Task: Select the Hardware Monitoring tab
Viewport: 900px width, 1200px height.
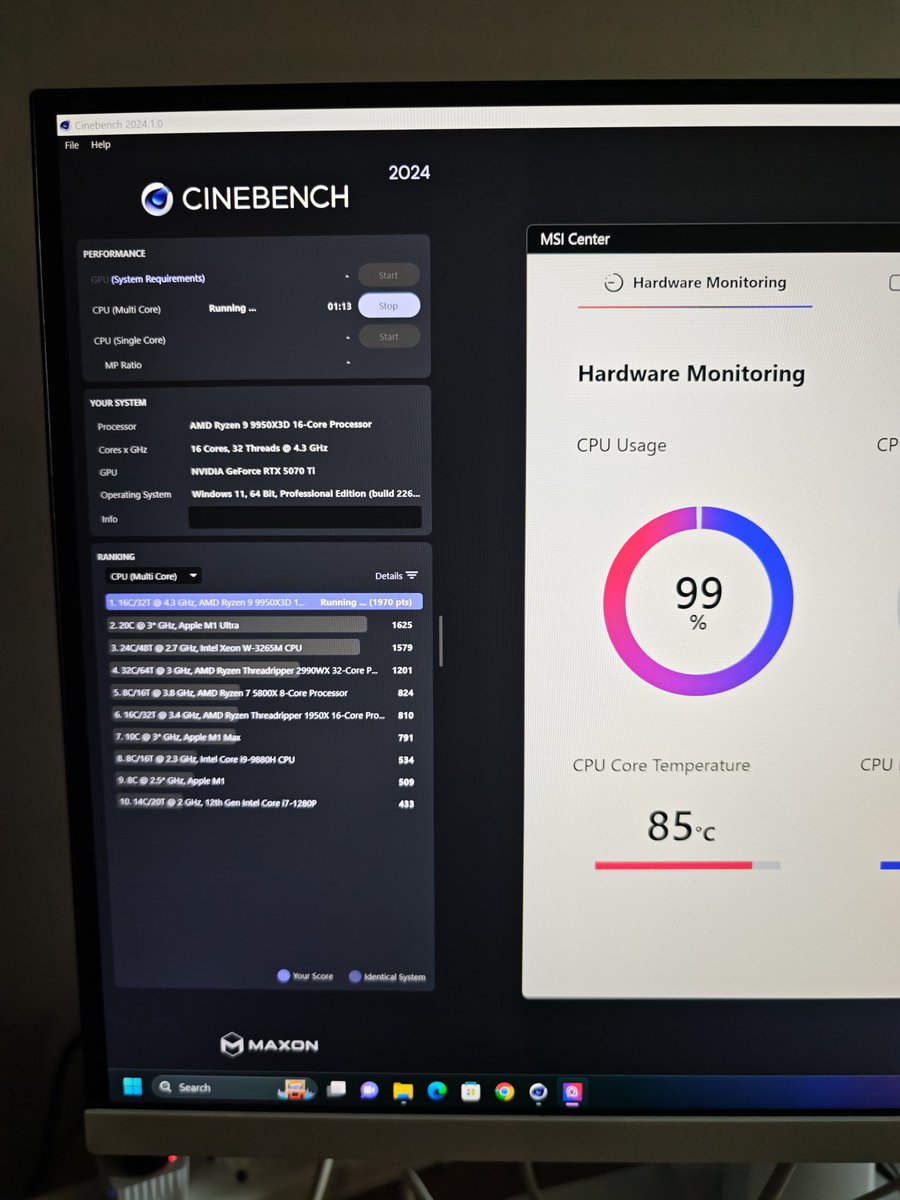Action: (695, 283)
